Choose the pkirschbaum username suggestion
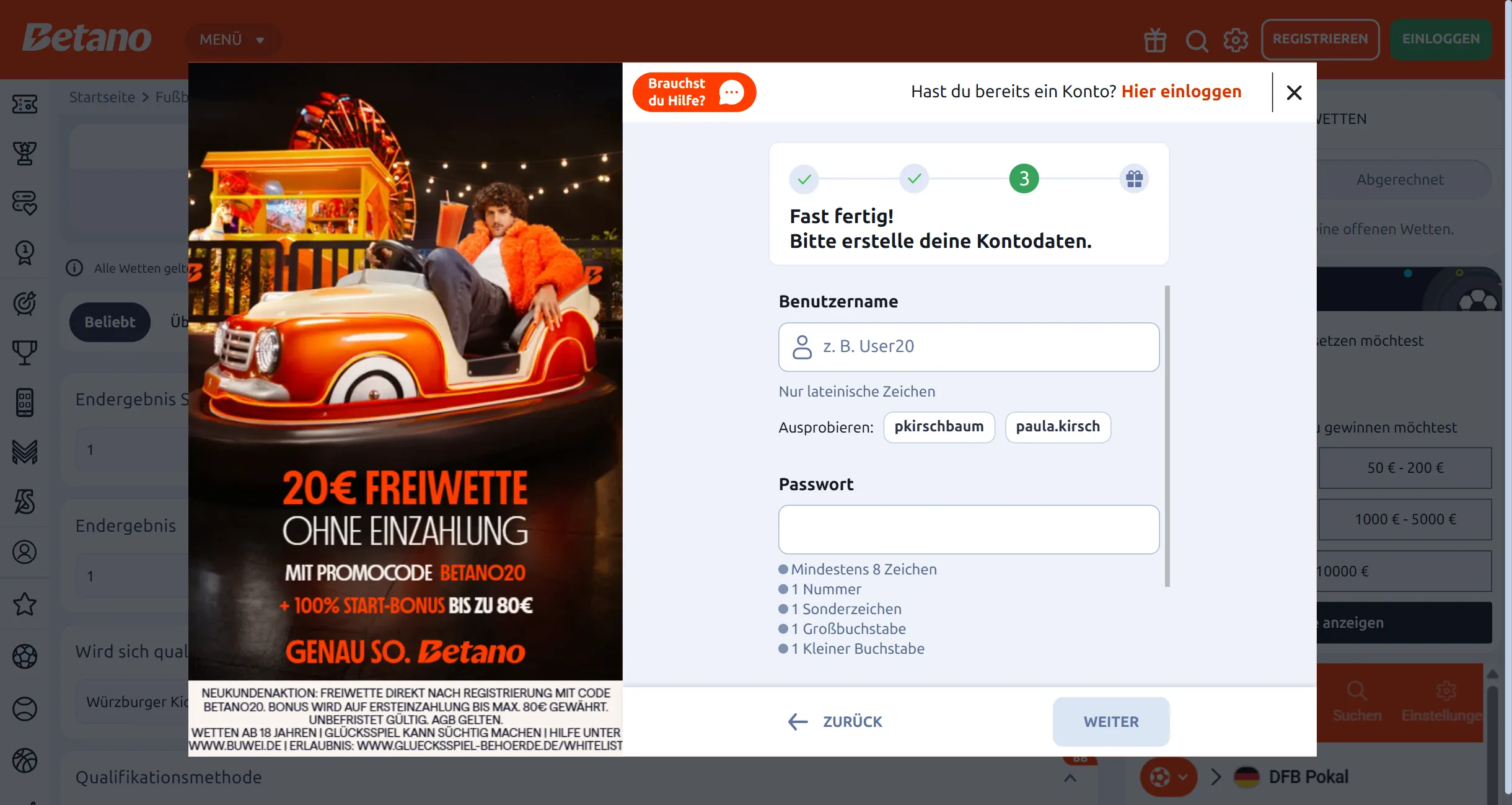Image resolution: width=1512 pixels, height=805 pixels. point(939,427)
